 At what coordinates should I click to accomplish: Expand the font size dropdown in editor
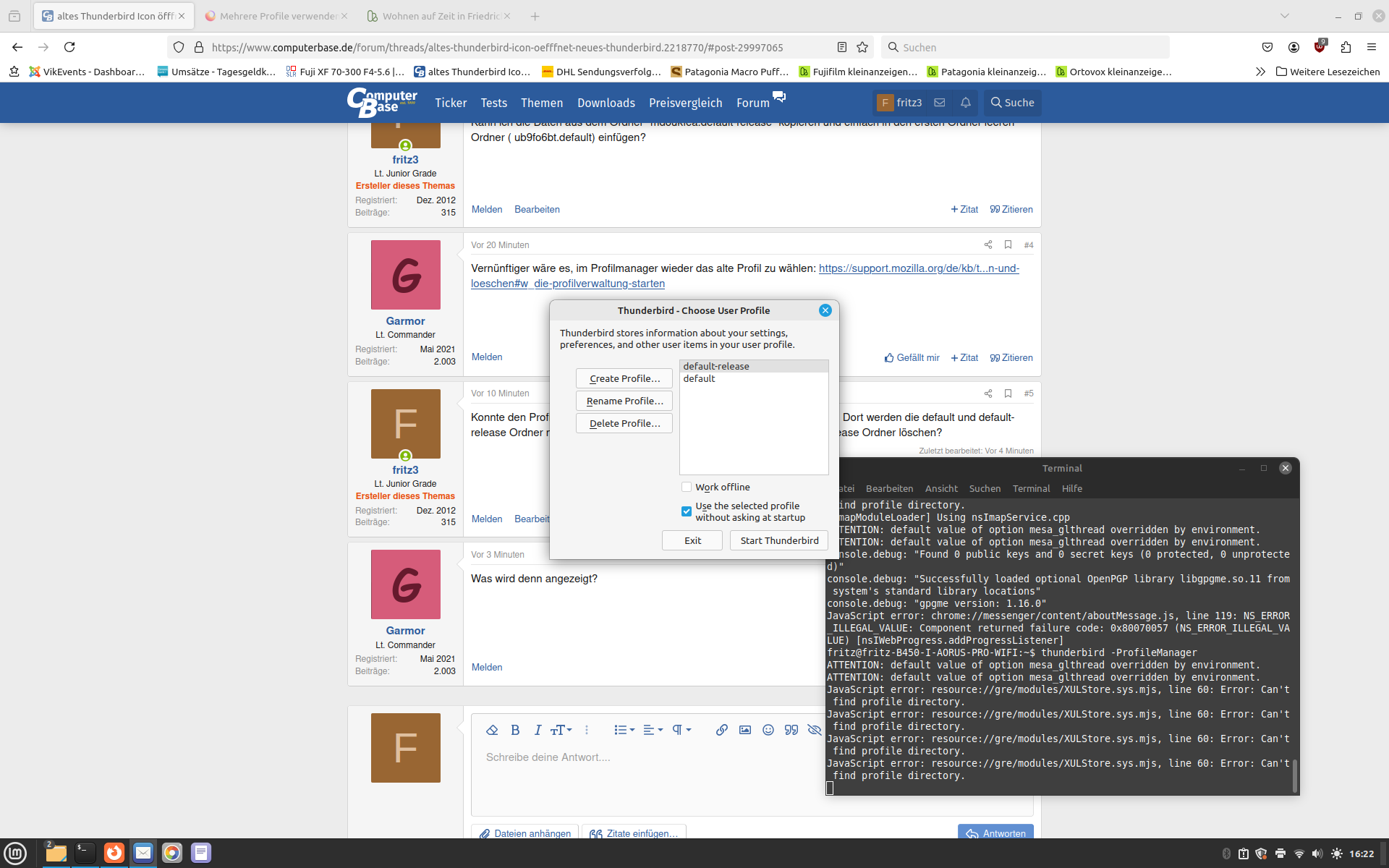[x=561, y=730]
